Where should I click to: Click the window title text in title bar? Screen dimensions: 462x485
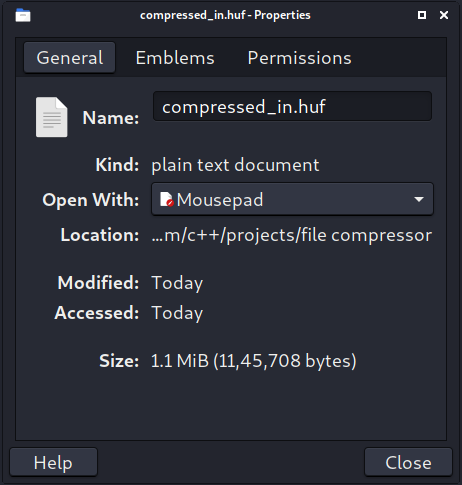tap(225, 15)
